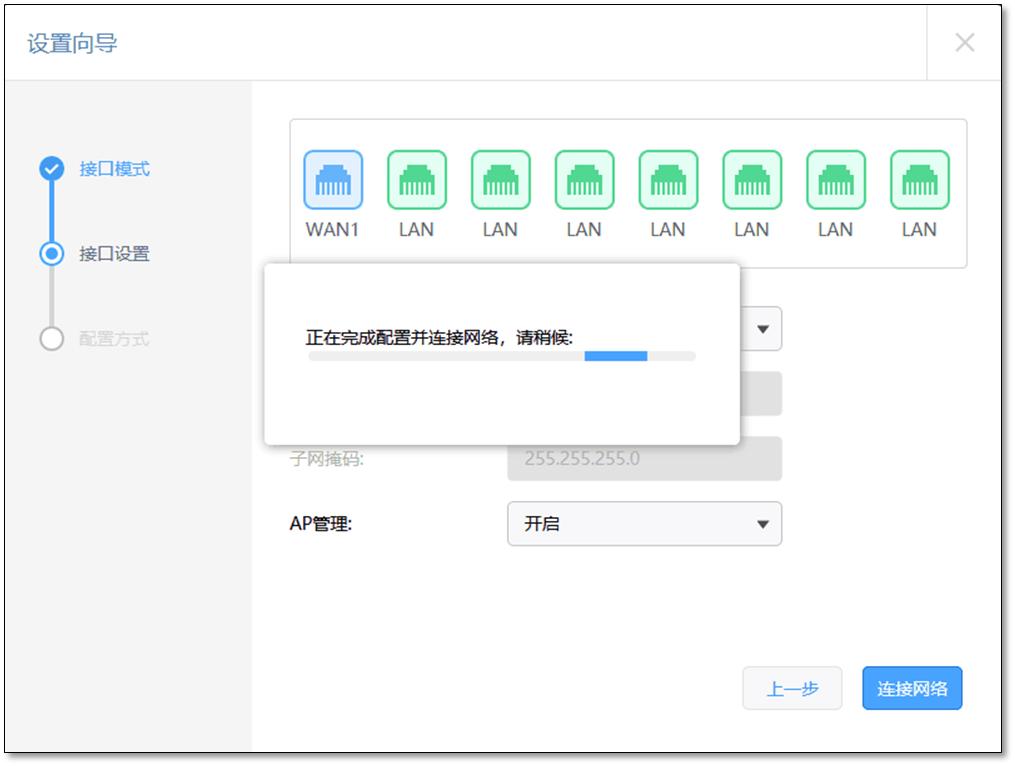Expand the partially hidden dropdown above the progress dialog
The width and height of the screenshot is (1015, 766).
(762, 328)
